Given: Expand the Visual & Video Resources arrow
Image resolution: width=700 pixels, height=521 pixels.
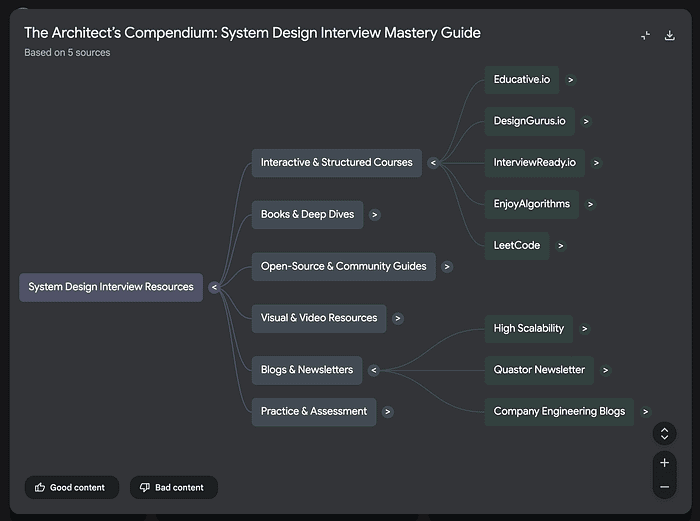Looking at the screenshot, I should click(x=398, y=319).
